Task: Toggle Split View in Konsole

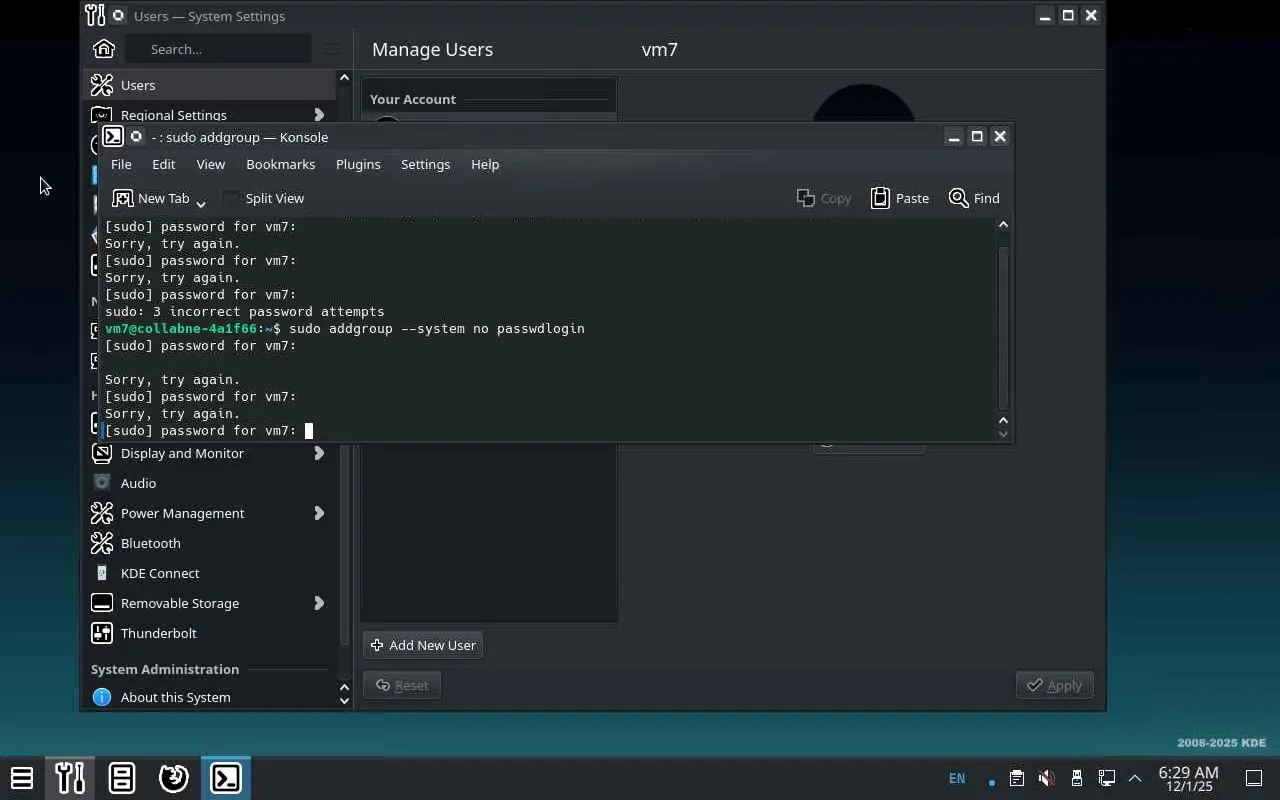Action: point(263,198)
